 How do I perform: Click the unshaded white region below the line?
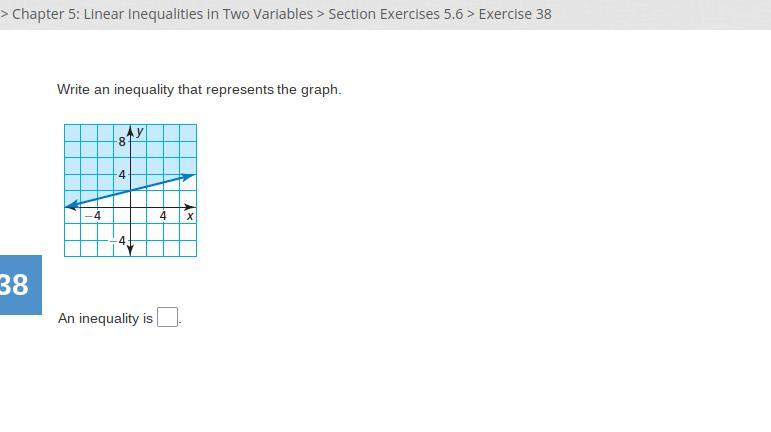(170, 240)
